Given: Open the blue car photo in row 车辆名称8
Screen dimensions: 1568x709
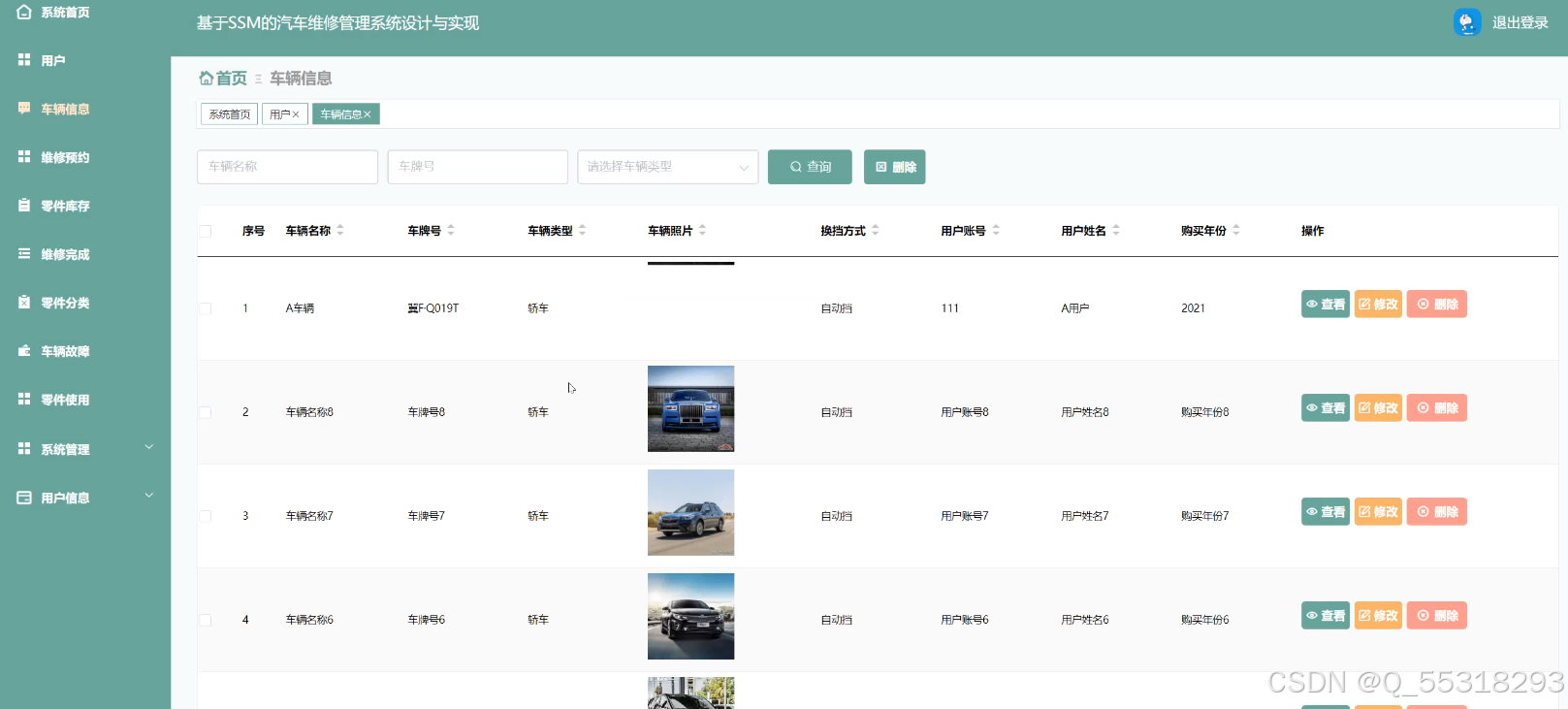Looking at the screenshot, I should coord(690,408).
